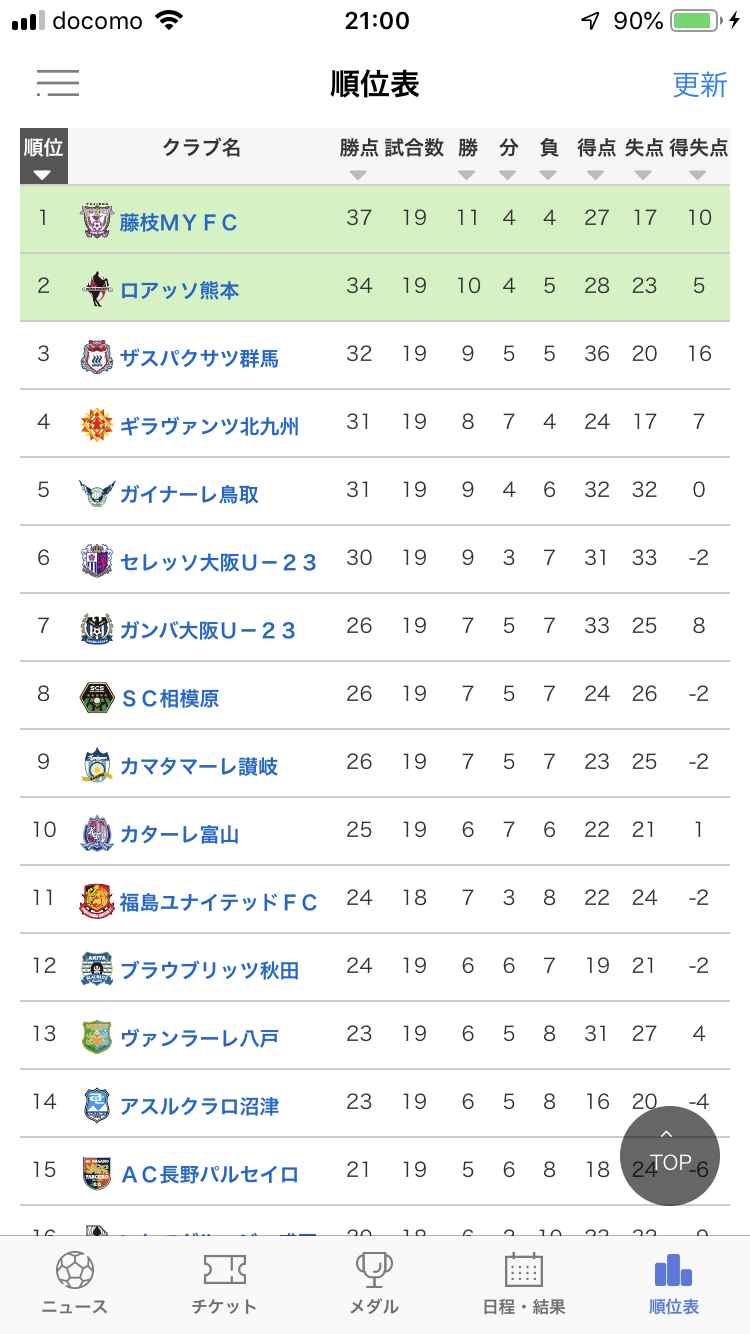This screenshot has height=1334, width=750.
Task: Tap the ガンバ大阪U-23 club crest
Action: (97, 629)
